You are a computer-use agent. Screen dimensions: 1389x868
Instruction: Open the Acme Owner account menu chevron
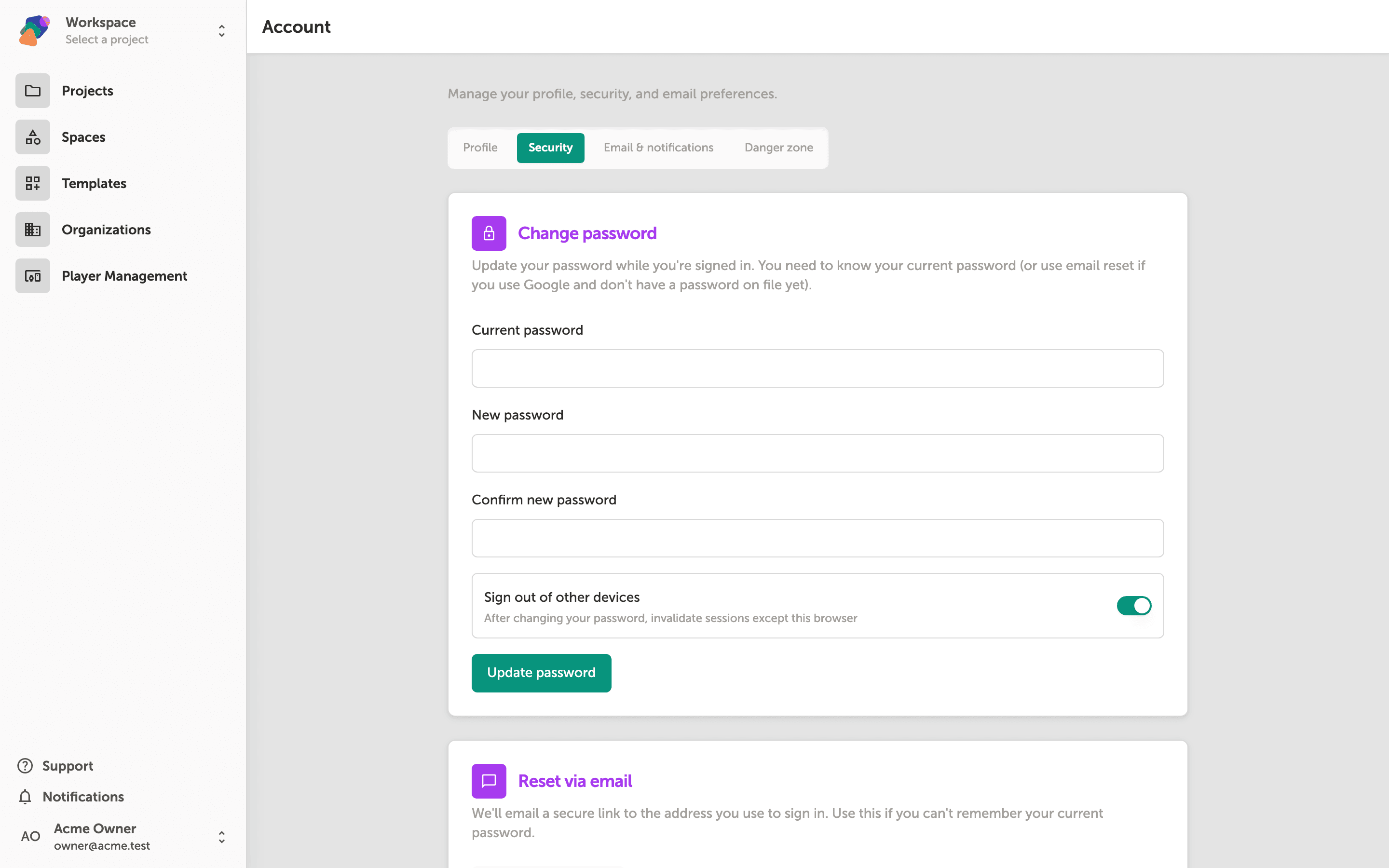221,837
